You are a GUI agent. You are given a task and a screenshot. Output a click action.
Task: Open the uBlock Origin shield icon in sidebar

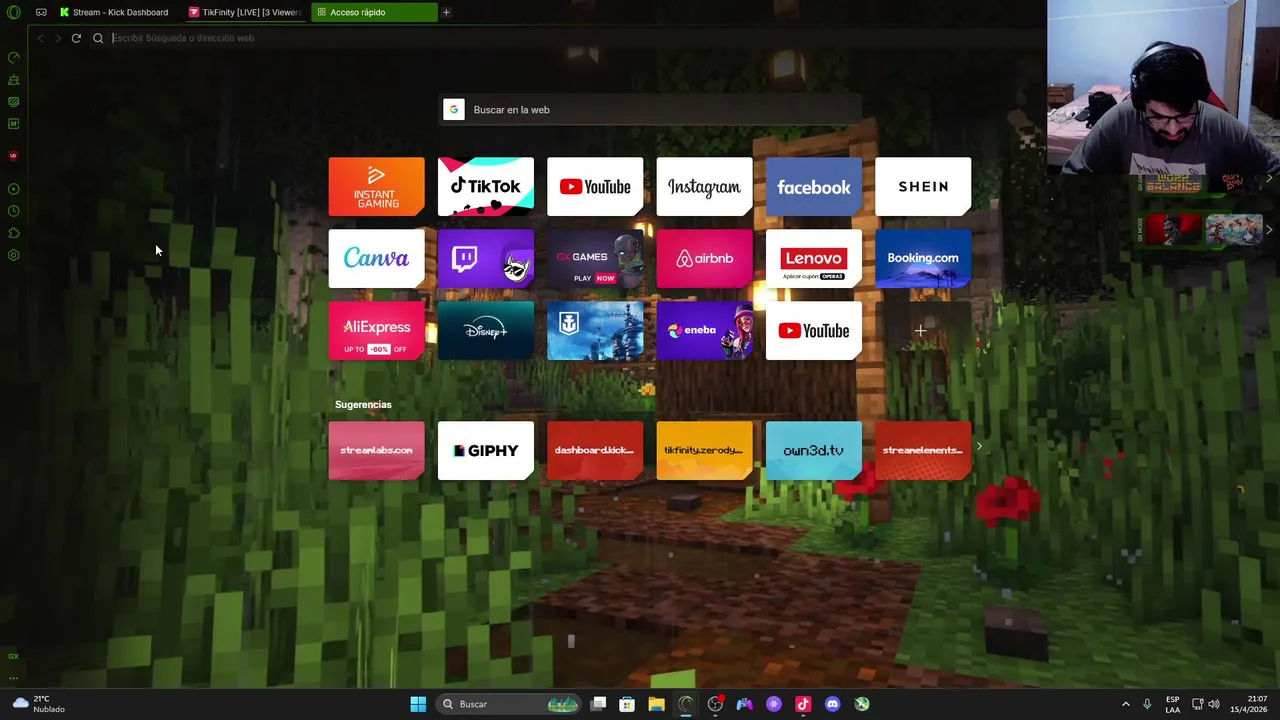(x=13, y=156)
